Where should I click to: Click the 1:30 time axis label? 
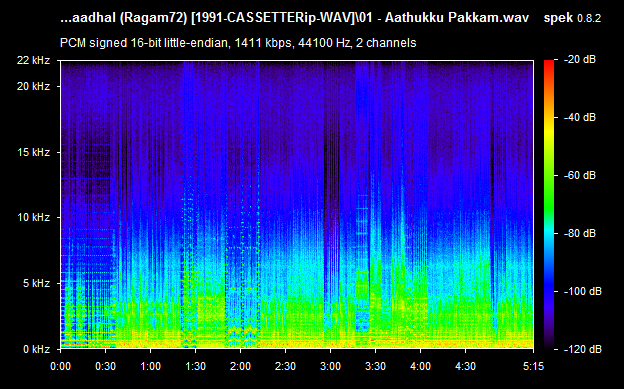tap(195, 366)
